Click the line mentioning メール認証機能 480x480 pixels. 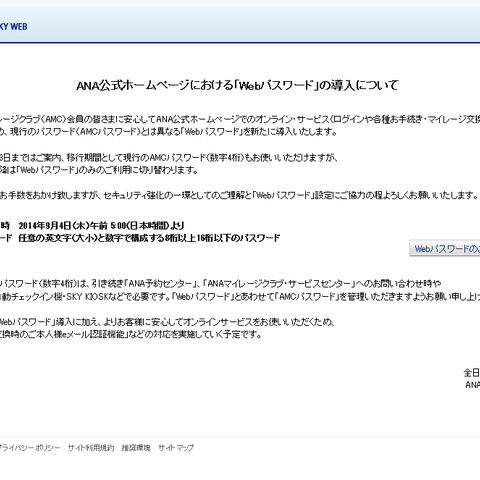point(131,334)
